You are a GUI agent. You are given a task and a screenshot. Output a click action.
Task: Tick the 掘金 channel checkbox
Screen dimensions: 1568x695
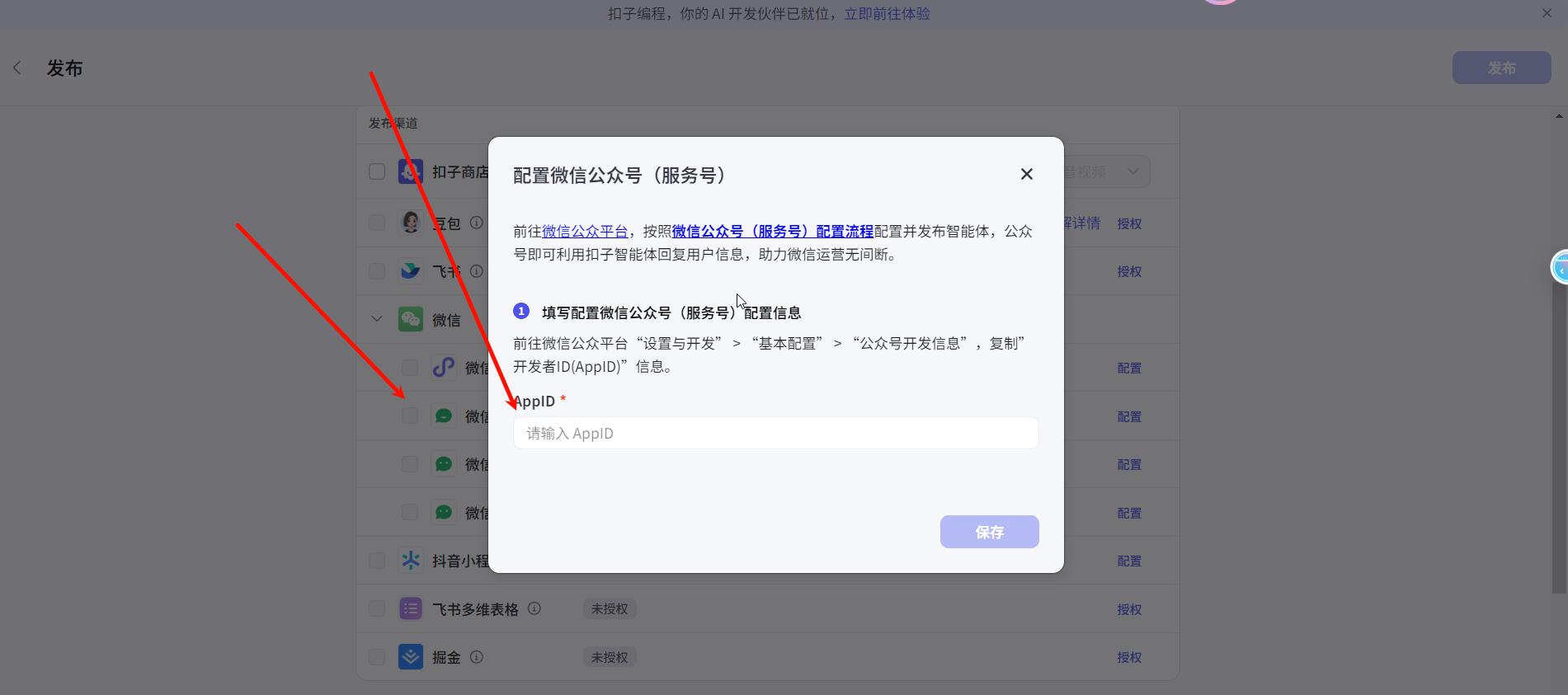(x=377, y=657)
